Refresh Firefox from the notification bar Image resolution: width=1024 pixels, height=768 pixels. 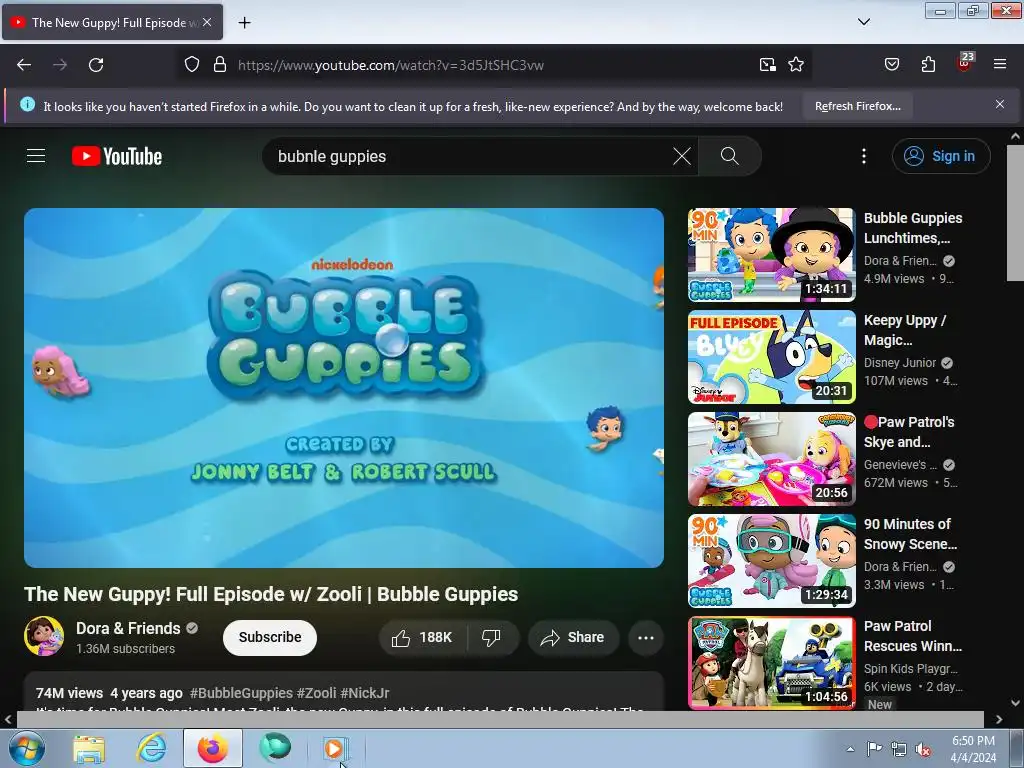click(x=857, y=106)
